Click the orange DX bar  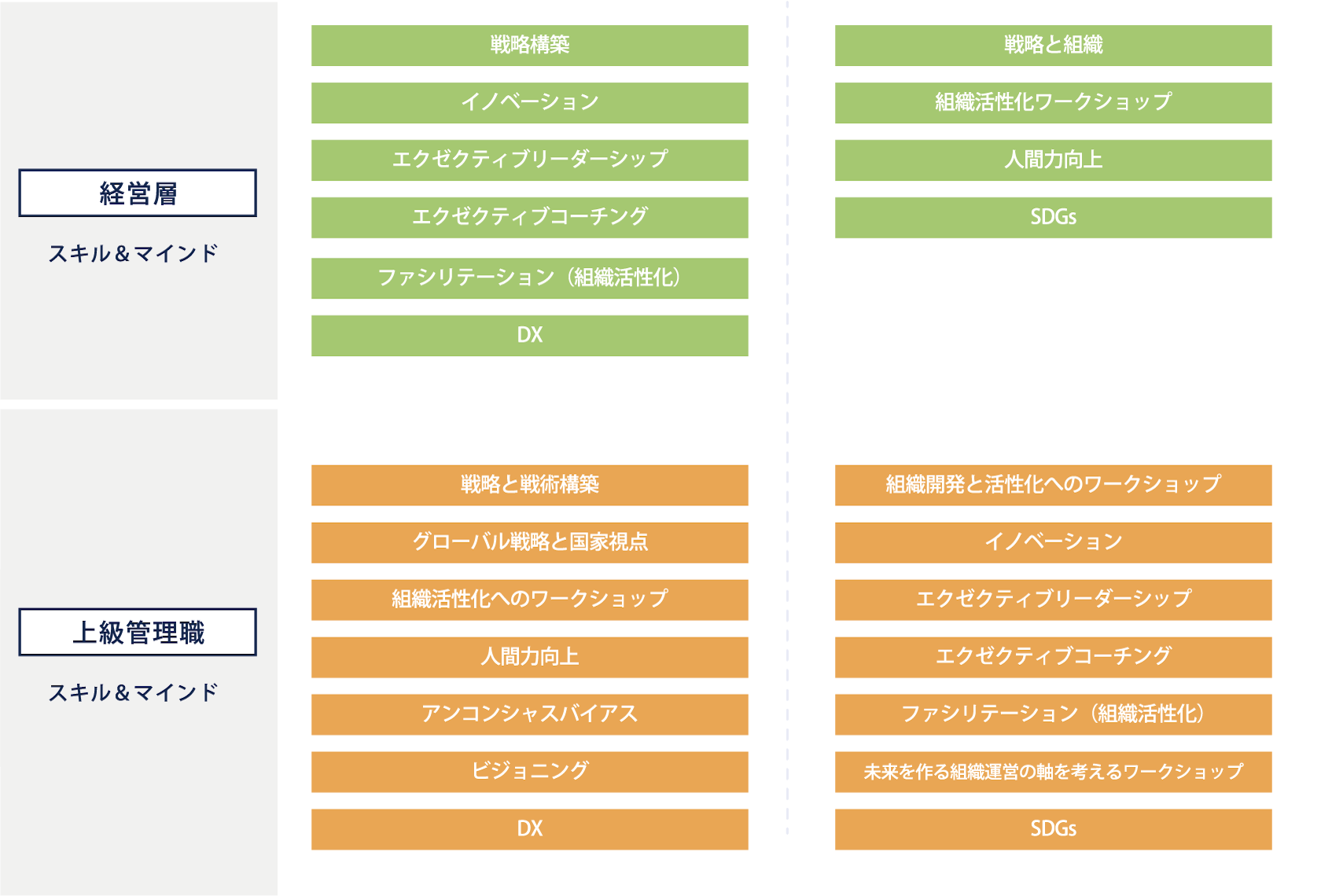(529, 829)
